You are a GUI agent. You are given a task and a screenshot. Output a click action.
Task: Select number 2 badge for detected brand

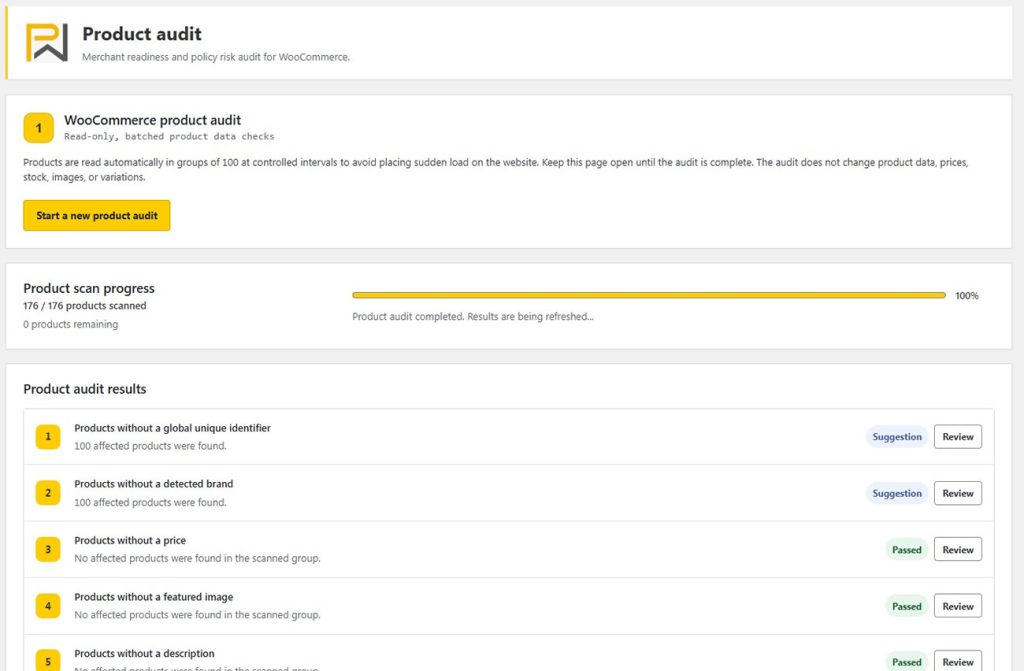click(x=48, y=493)
